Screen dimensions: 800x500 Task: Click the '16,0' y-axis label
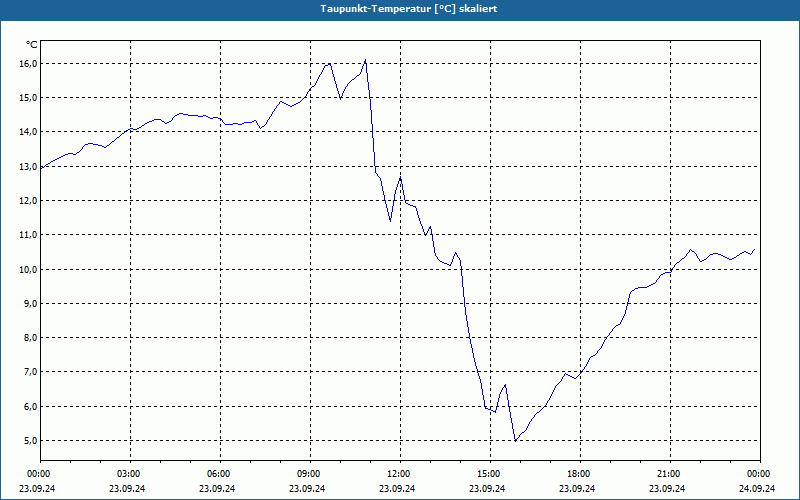[x=29, y=64]
